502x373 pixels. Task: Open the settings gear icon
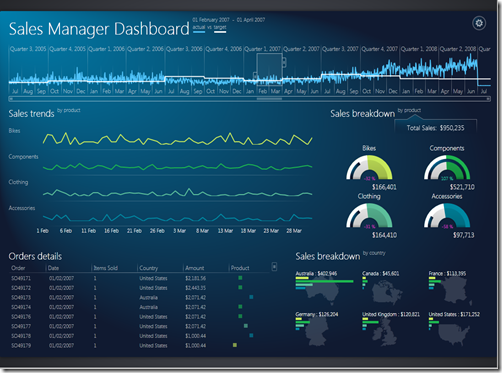(x=479, y=23)
